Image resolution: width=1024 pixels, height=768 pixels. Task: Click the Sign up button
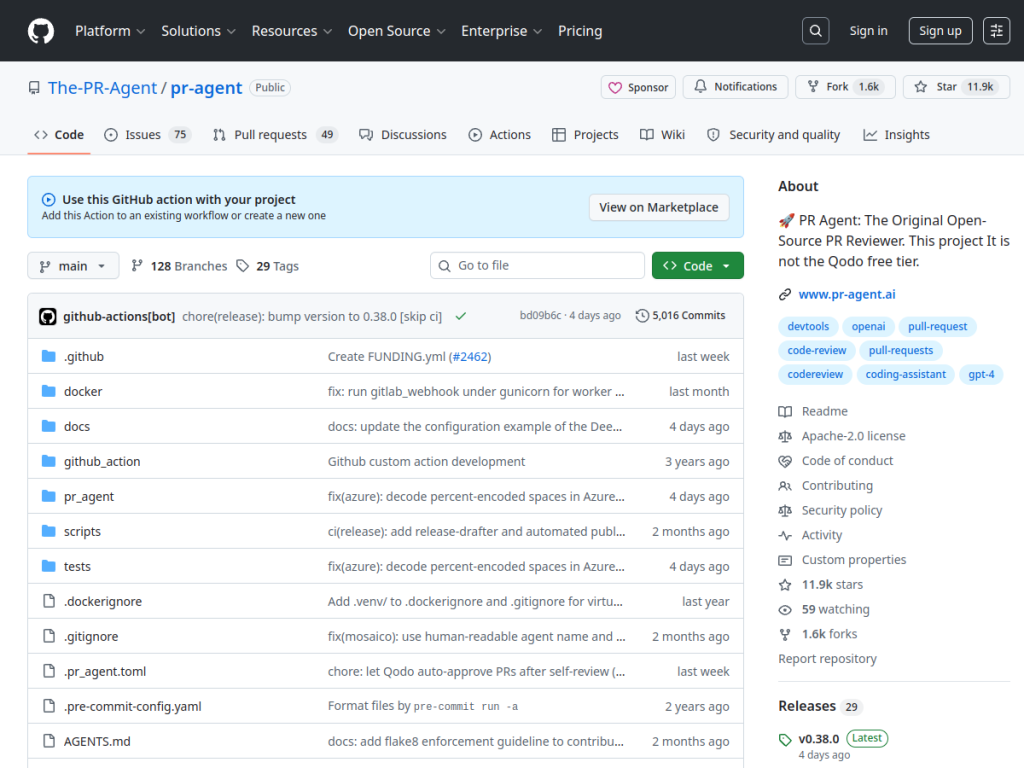pyautogui.click(x=940, y=31)
